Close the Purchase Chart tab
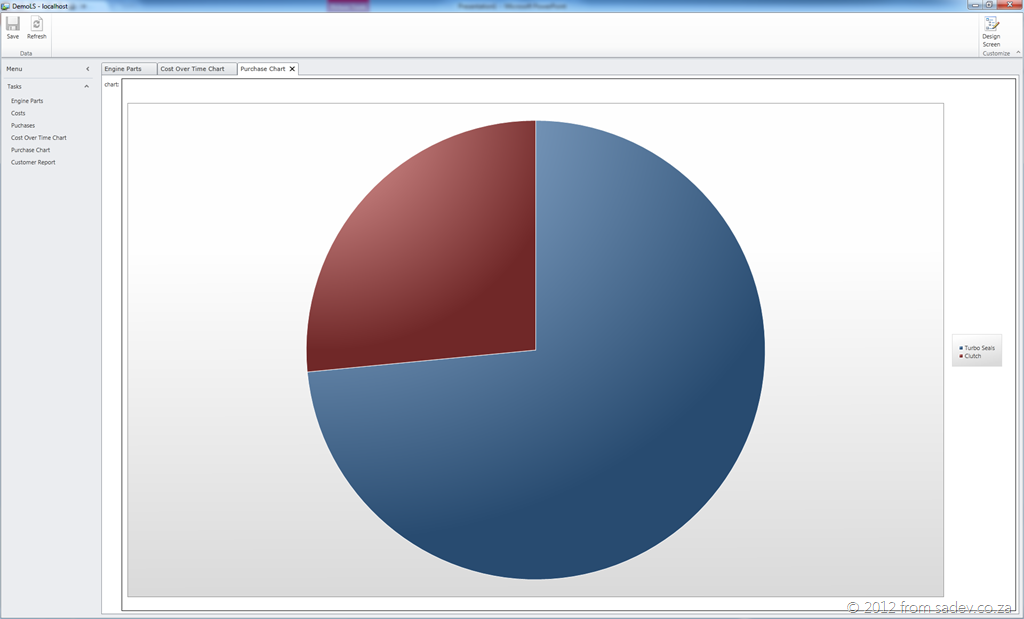The width and height of the screenshot is (1024, 619). pyautogui.click(x=292, y=69)
